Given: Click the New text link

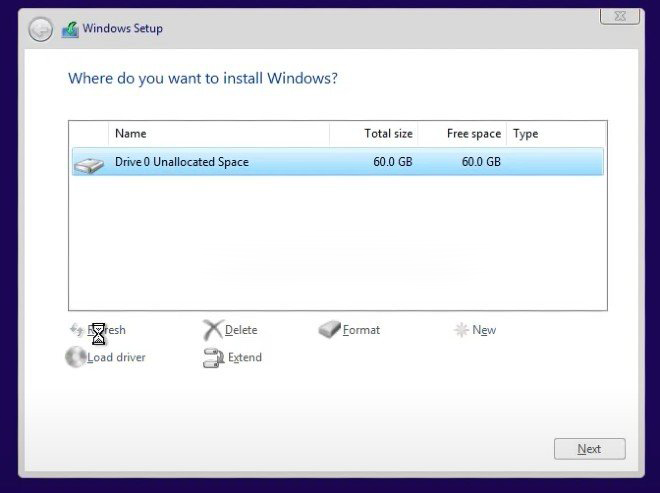Looking at the screenshot, I should [484, 330].
